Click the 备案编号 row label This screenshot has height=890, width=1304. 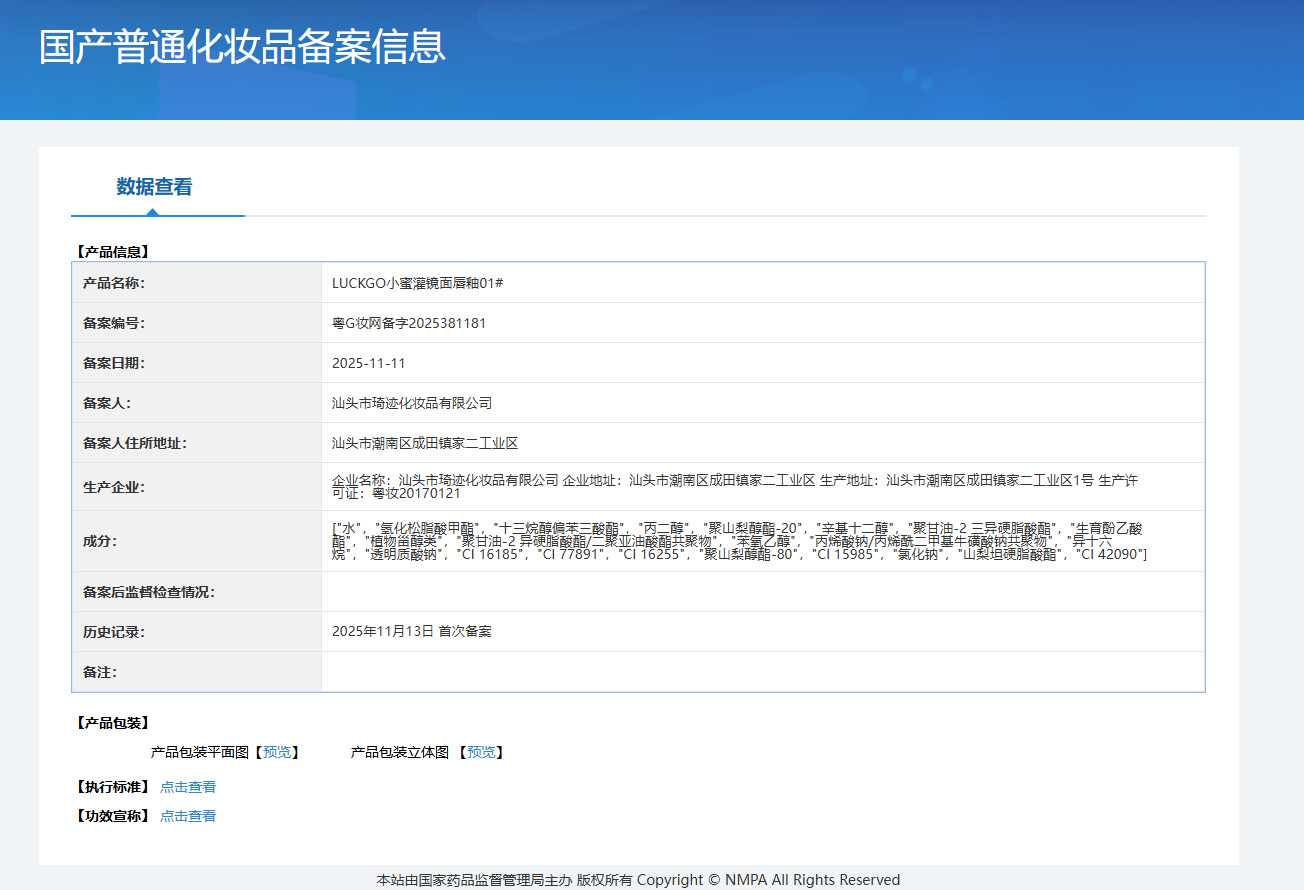tap(114, 323)
